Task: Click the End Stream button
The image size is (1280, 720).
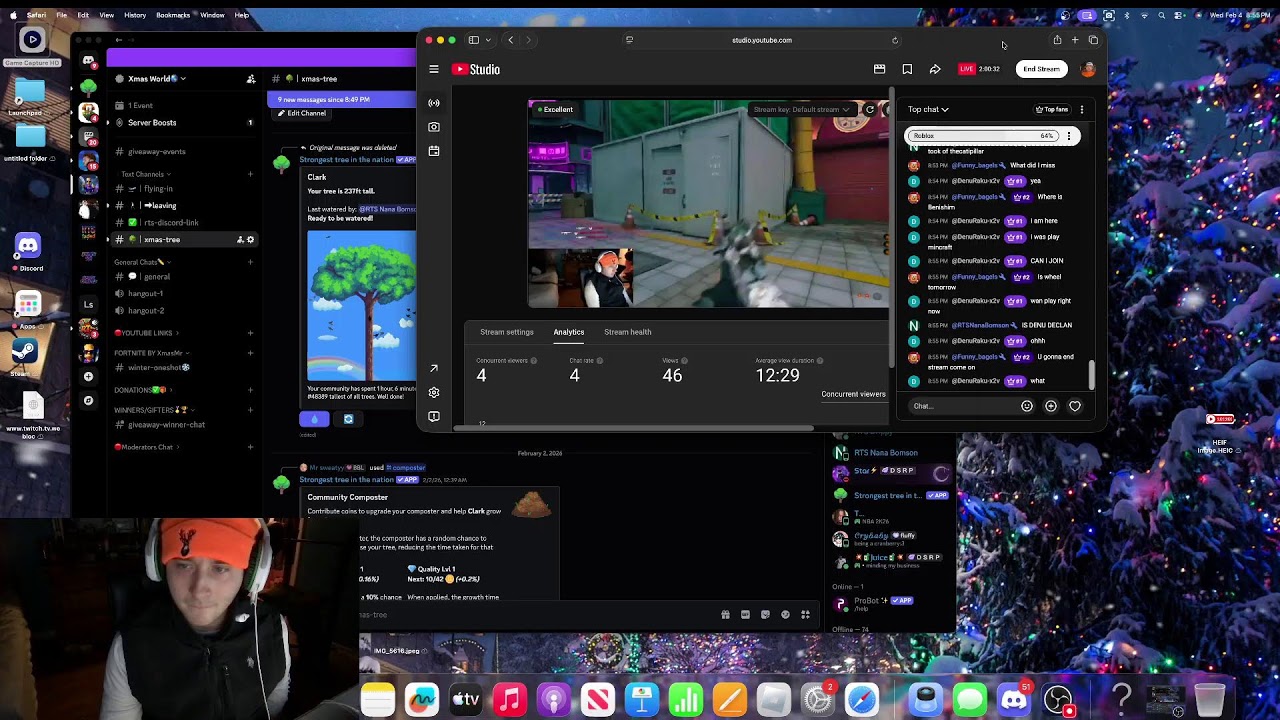Action: [1041, 69]
